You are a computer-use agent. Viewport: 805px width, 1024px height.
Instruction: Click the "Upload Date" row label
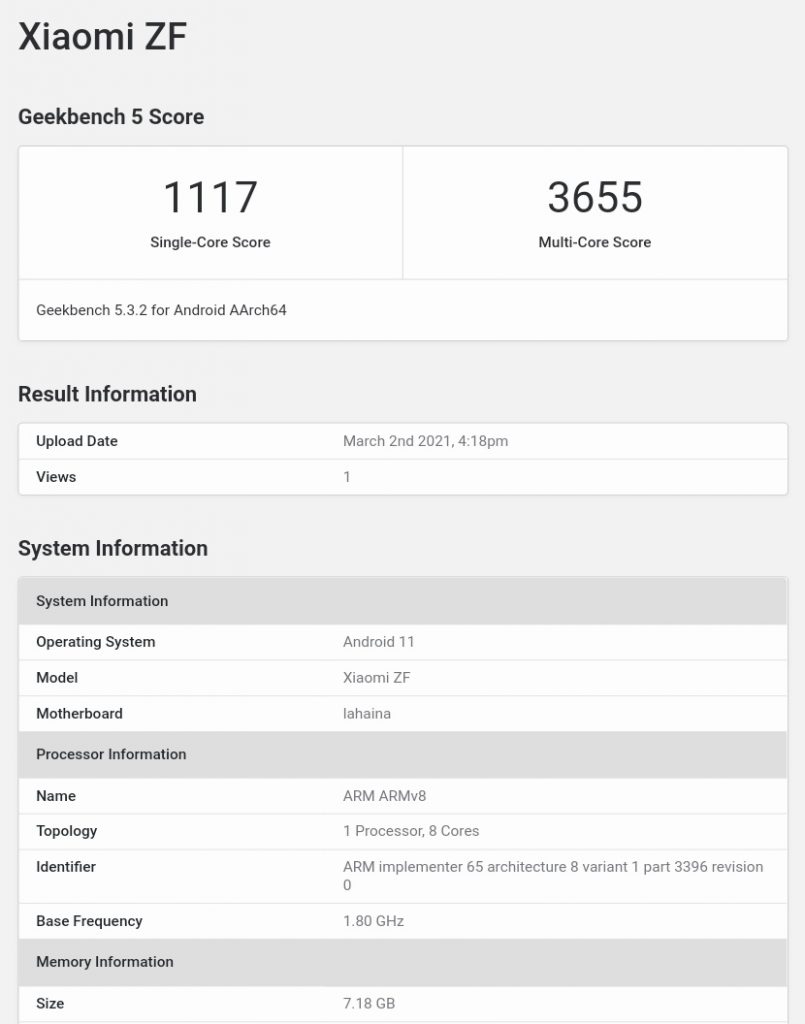(x=77, y=441)
